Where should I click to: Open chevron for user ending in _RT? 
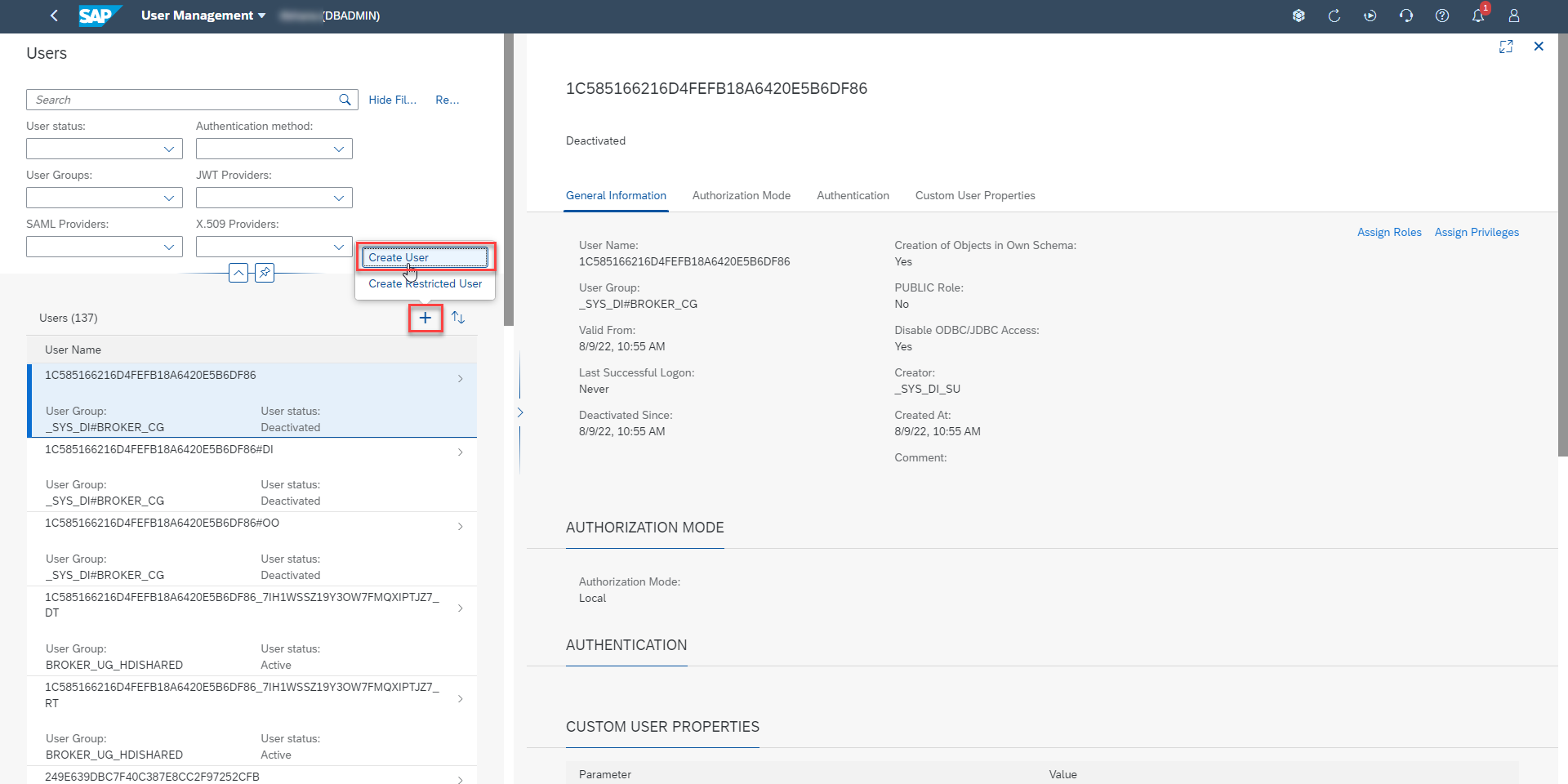pyautogui.click(x=461, y=699)
